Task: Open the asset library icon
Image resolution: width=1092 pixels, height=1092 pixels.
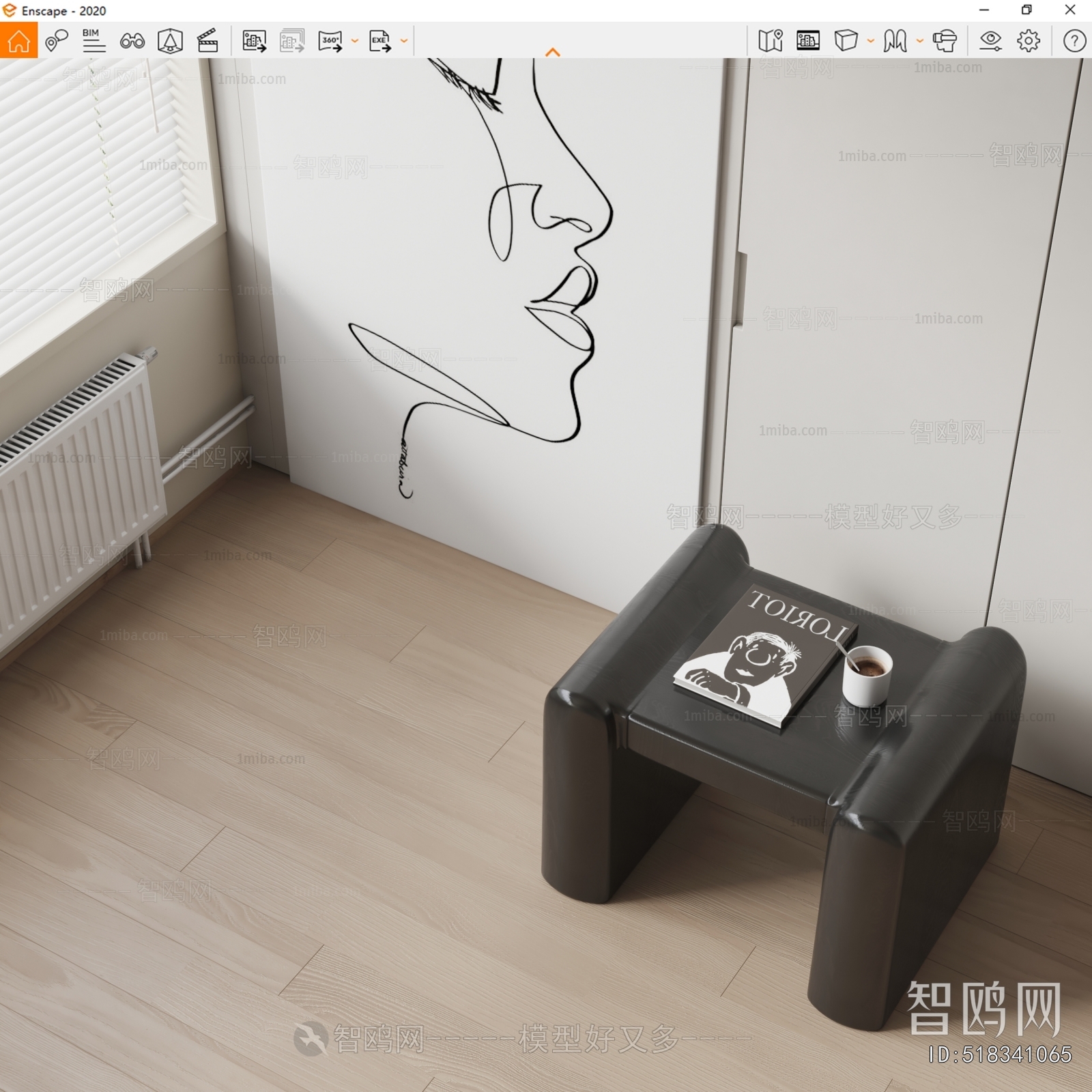Action: [x=170, y=41]
